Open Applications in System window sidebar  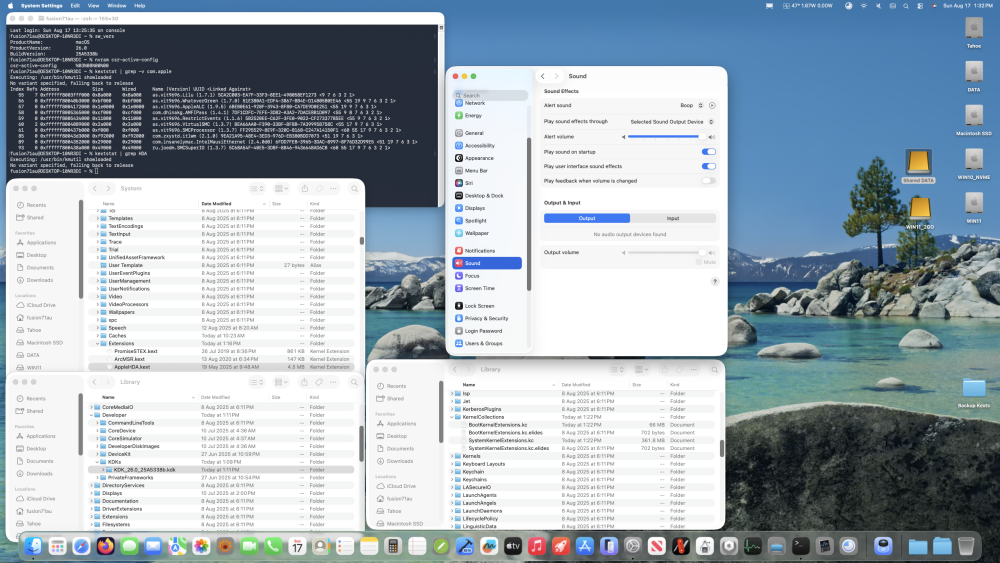tap(41, 242)
